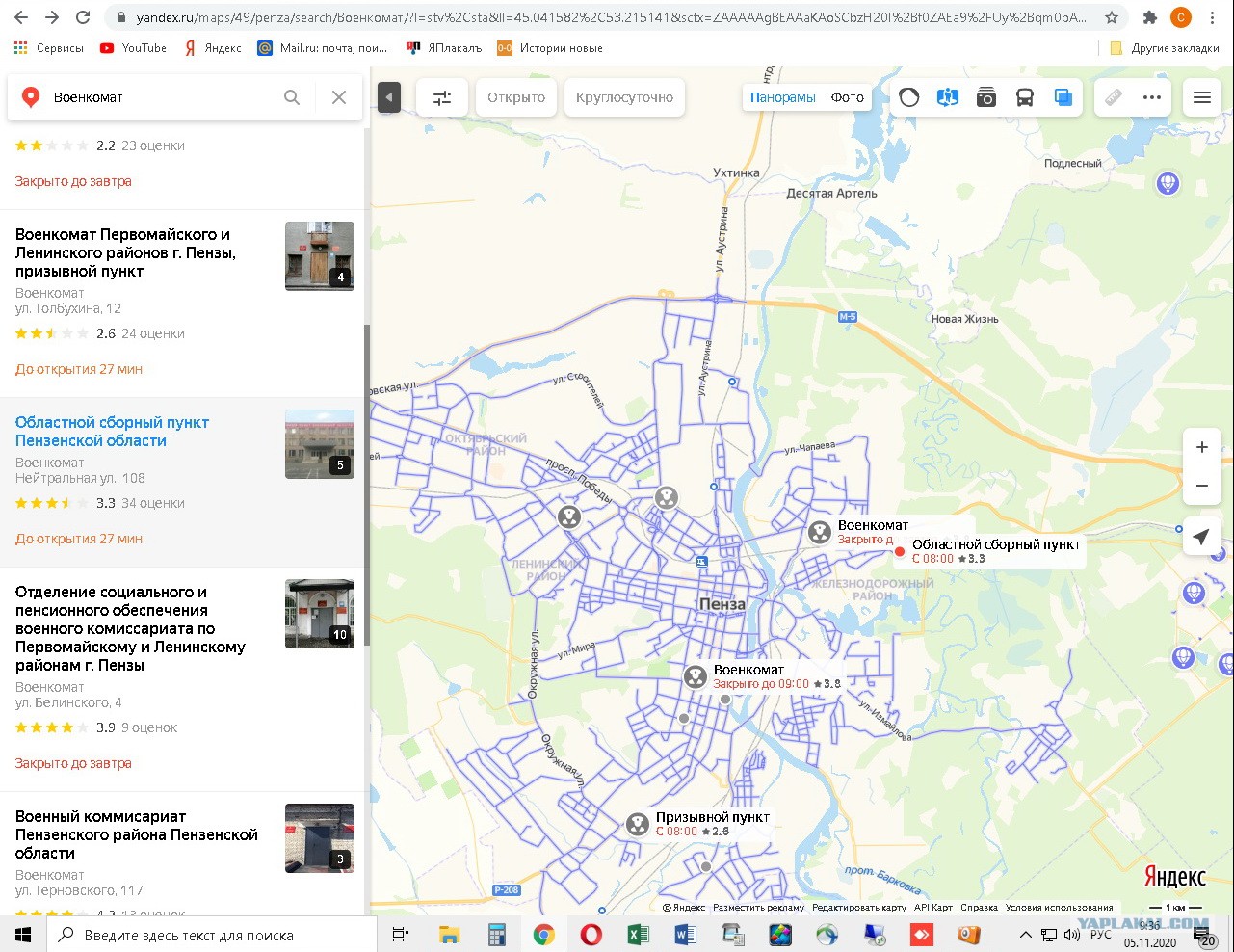The image size is (1234, 952).
Task: Toggle the traffic layer circle icon
Action: tap(909, 97)
